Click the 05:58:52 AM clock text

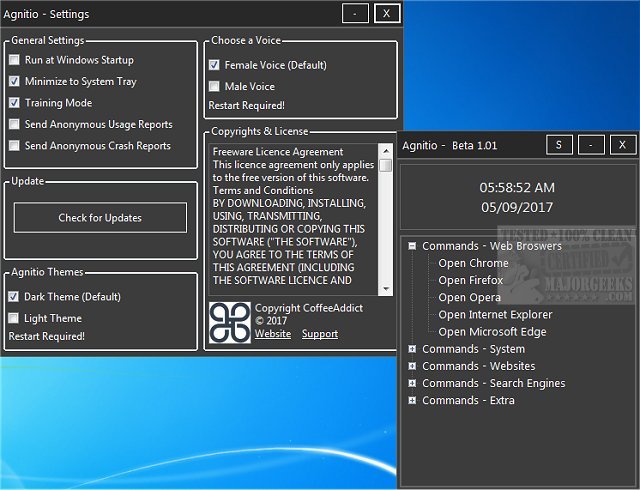coord(517,188)
